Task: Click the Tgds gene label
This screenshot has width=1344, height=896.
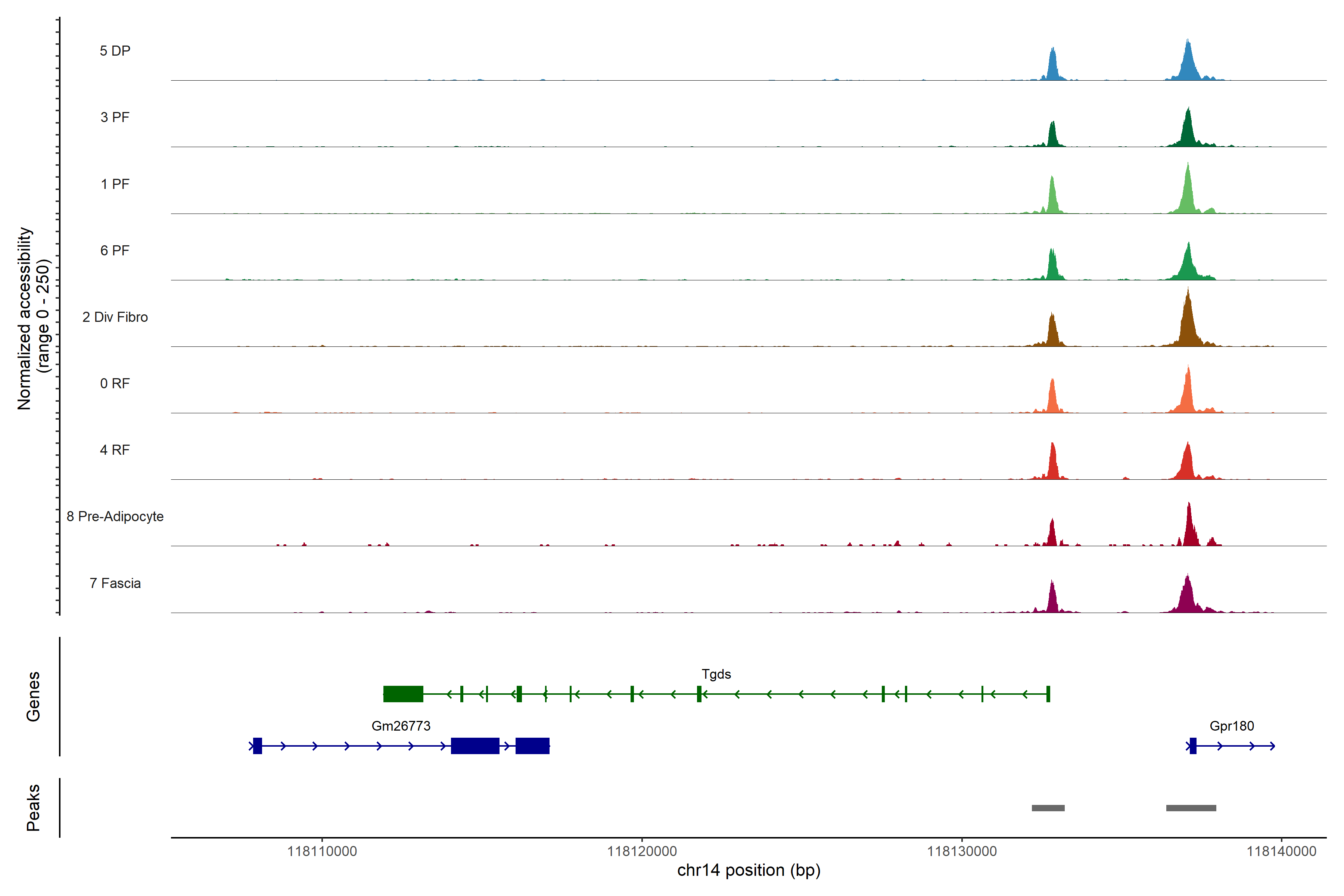Action: coord(716,674)
